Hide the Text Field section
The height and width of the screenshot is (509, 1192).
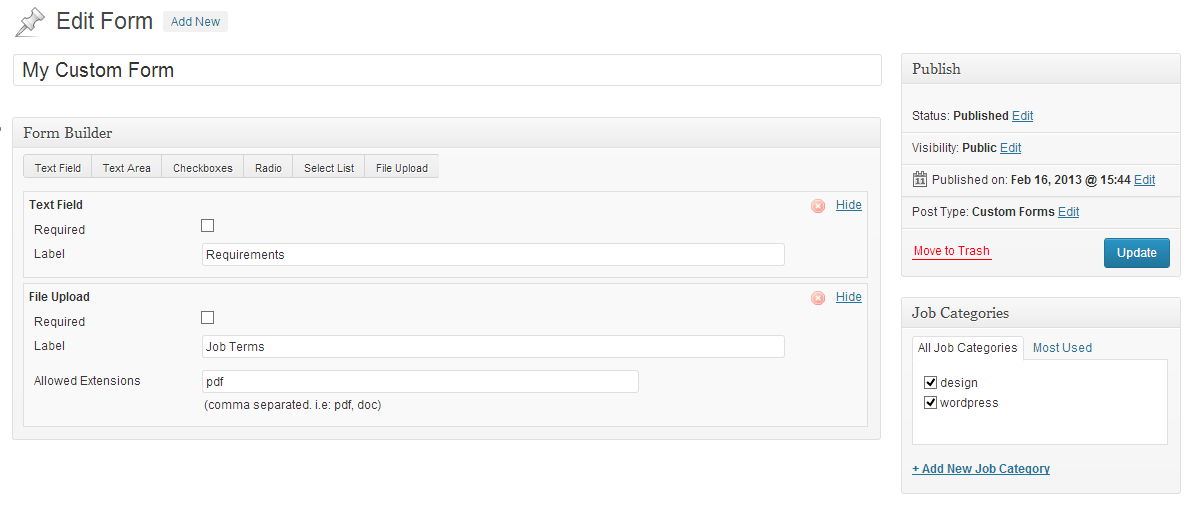(x=849, y=204)
